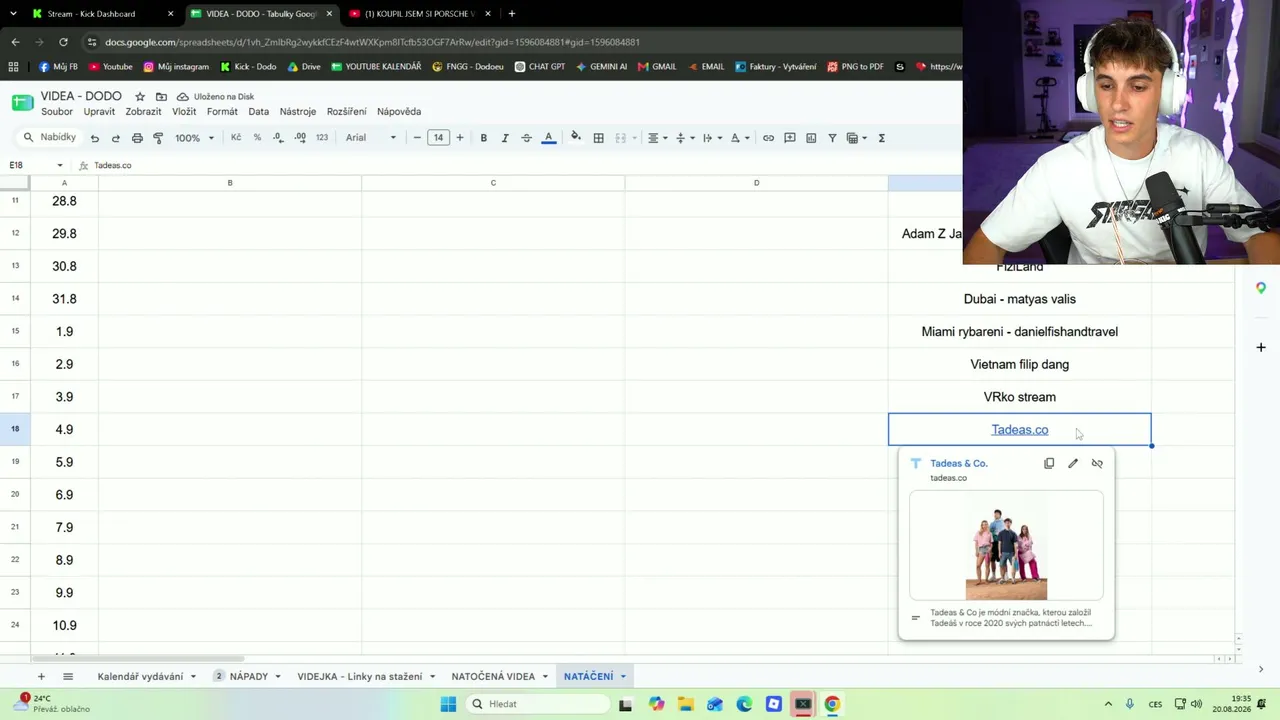Open the Vložit menu
This screenshot has height=720, width=1280.
pyautogui.click(x=184, y=112)
